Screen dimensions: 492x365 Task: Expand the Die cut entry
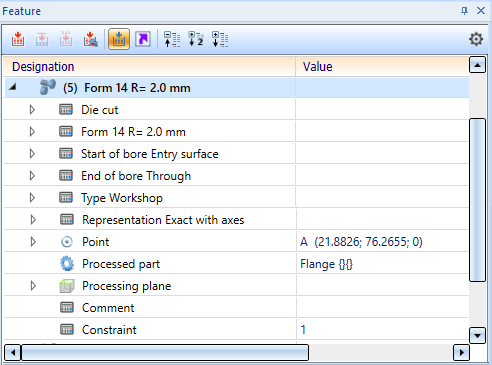point(32,109)
